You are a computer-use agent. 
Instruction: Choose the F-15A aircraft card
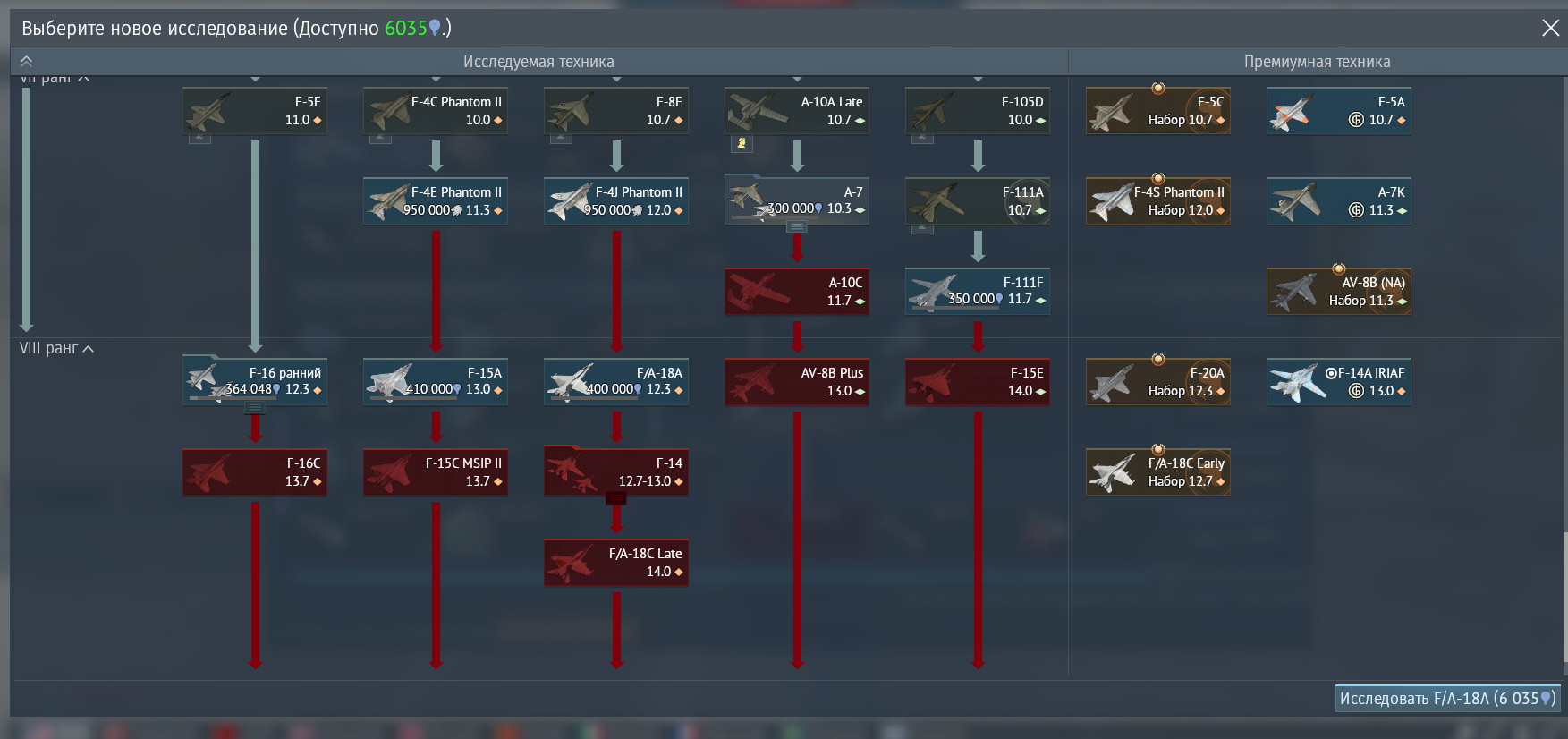[436, 382]
